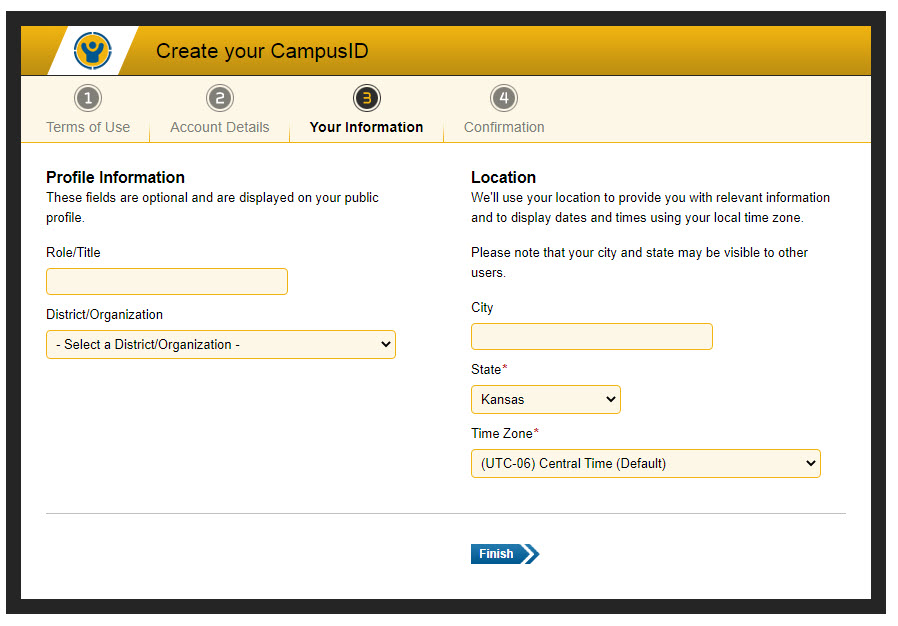Click the step 2 circle icon
The height and width of the screenshot is (626, 898).
coord(220,98)
